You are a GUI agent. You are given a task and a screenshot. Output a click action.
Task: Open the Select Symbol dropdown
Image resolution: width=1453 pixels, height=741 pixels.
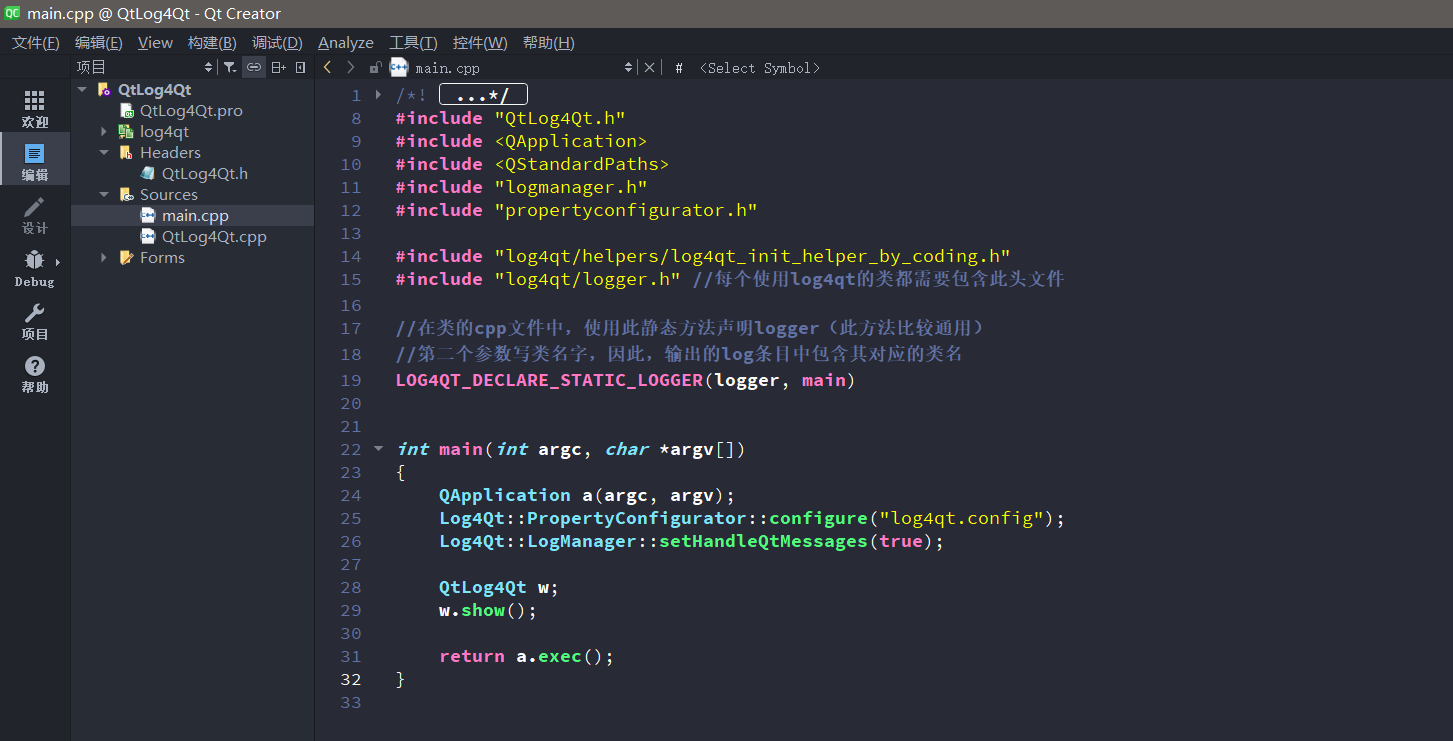tap(760, 68)
